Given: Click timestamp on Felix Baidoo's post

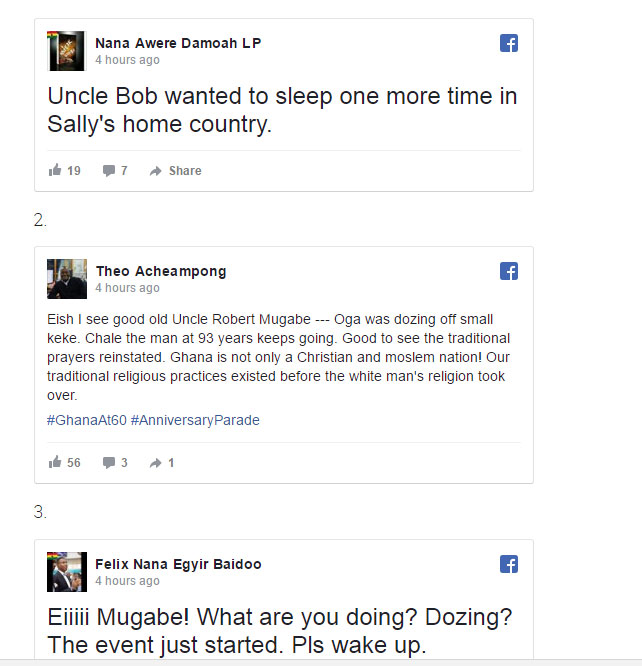Looking at the screenshot, I should tap(127, 581).
